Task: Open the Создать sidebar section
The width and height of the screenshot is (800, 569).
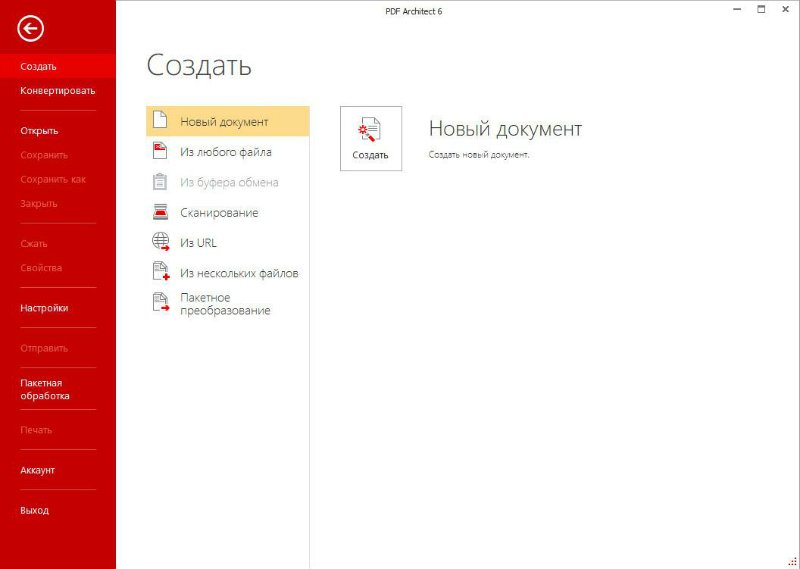Action: click(58, 66)
